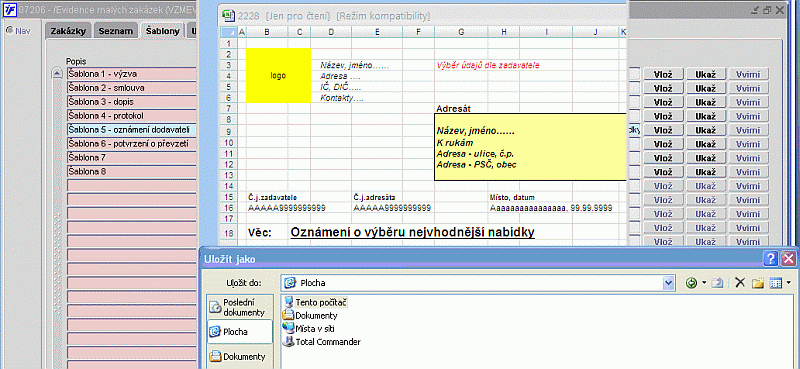Click the Šablona 1 - výzva description field
The height and width of the screenshot is (369, 800).
point(132,74)
